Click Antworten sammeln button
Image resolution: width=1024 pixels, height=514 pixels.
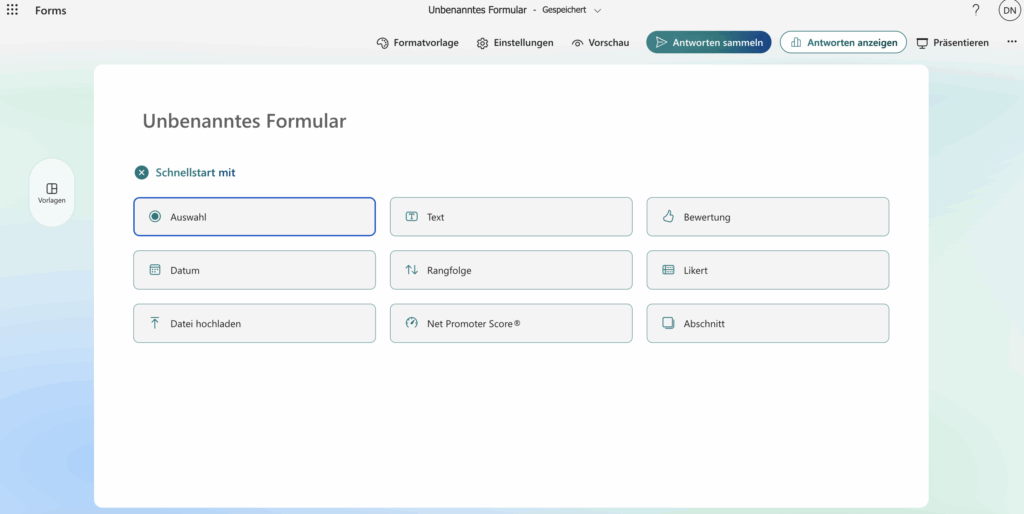coord(709,42)
